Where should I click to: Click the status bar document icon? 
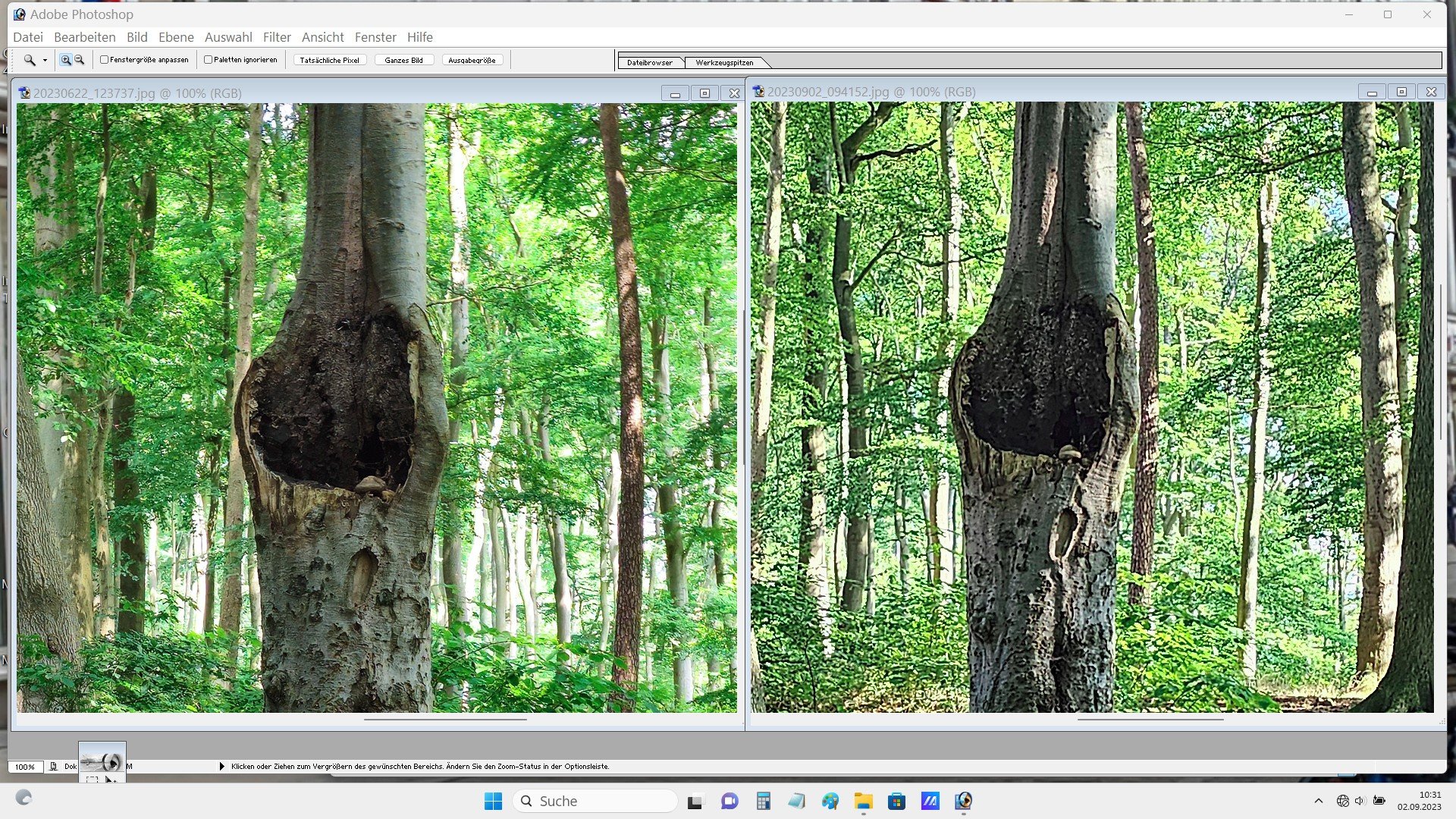click(53, 767)
